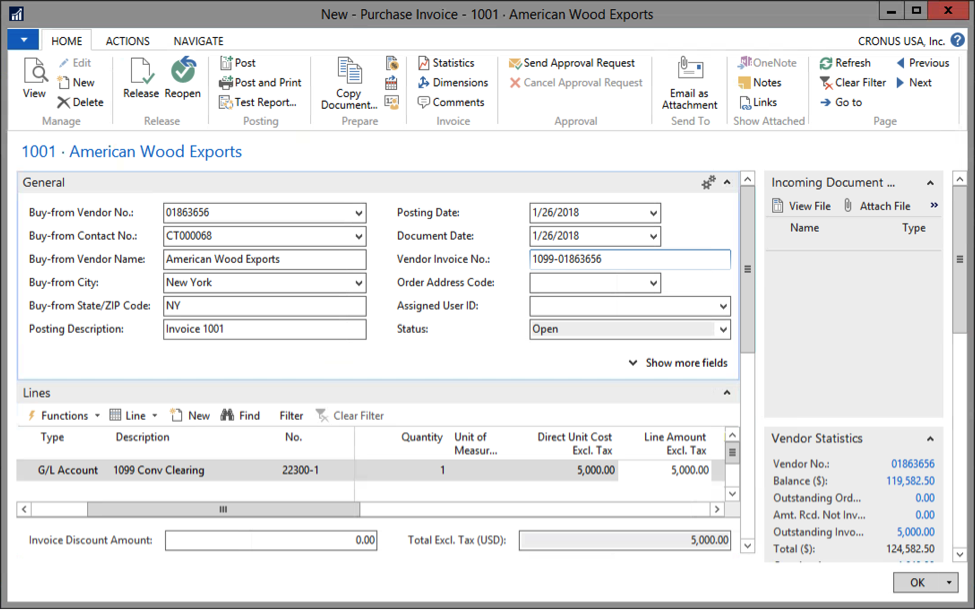
Task: Go to the Next record
Action: [913, 82]
